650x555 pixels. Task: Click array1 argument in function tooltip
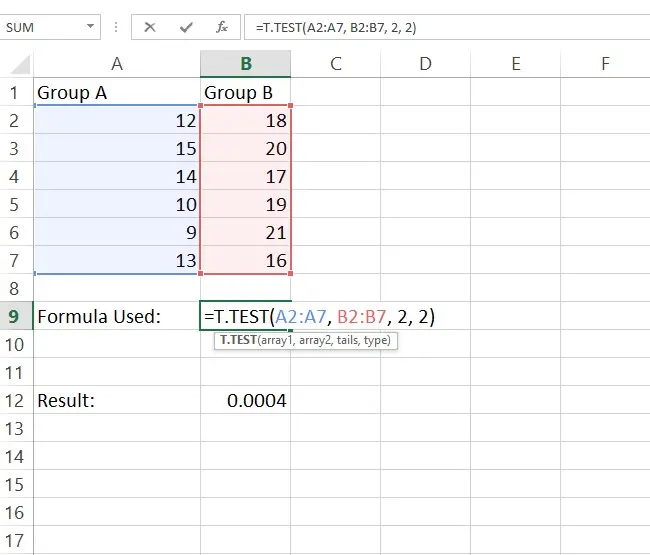click(277, 341)
